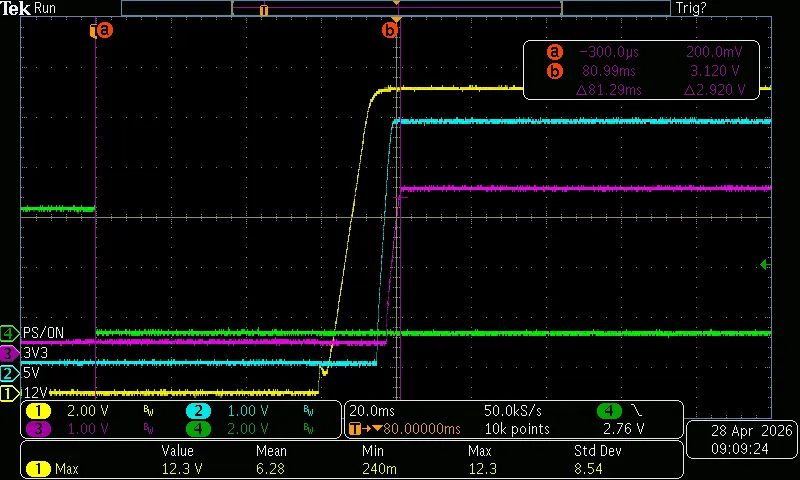The height and width of the screenshot is (480, 800).
Task: Click the yellow 1 badge beside Max measurement
Action: (38, 469)
